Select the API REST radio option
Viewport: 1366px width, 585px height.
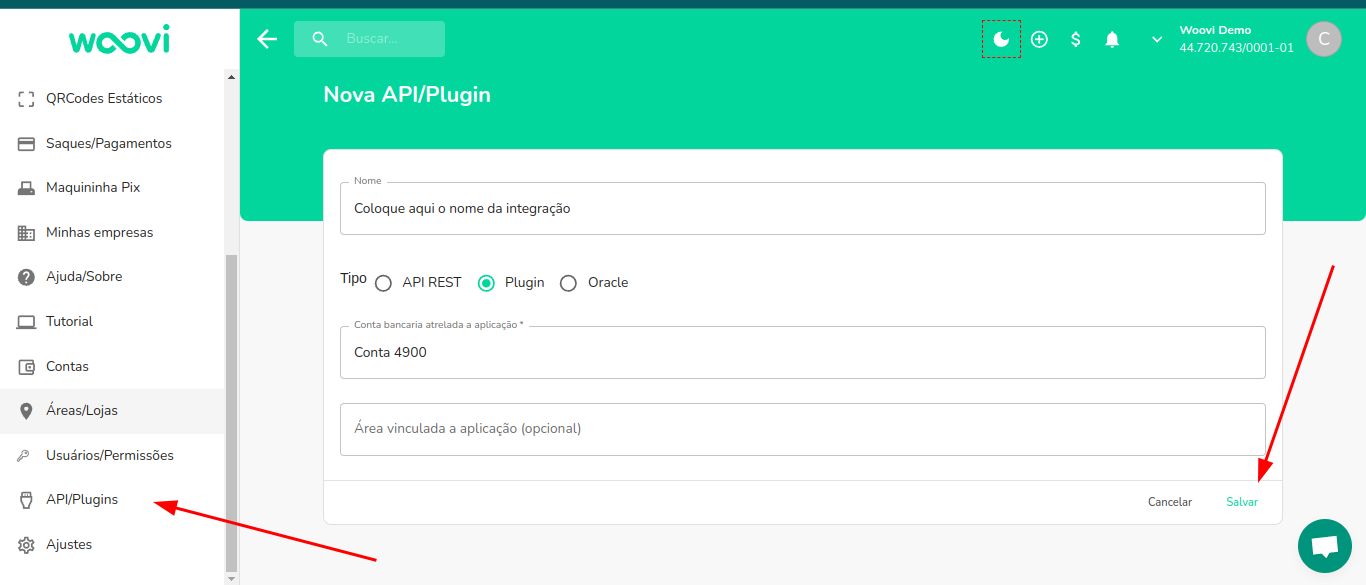click(x=383, y=283)
